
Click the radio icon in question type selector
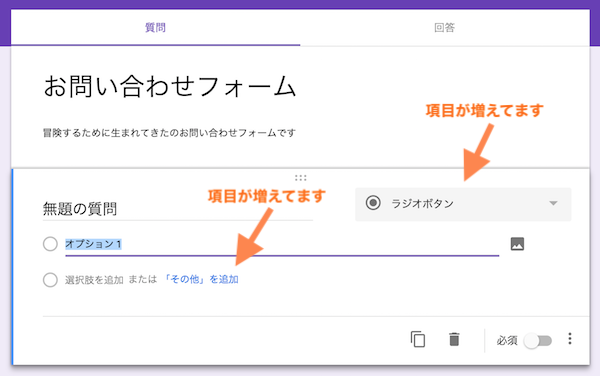tap(373, 203)
